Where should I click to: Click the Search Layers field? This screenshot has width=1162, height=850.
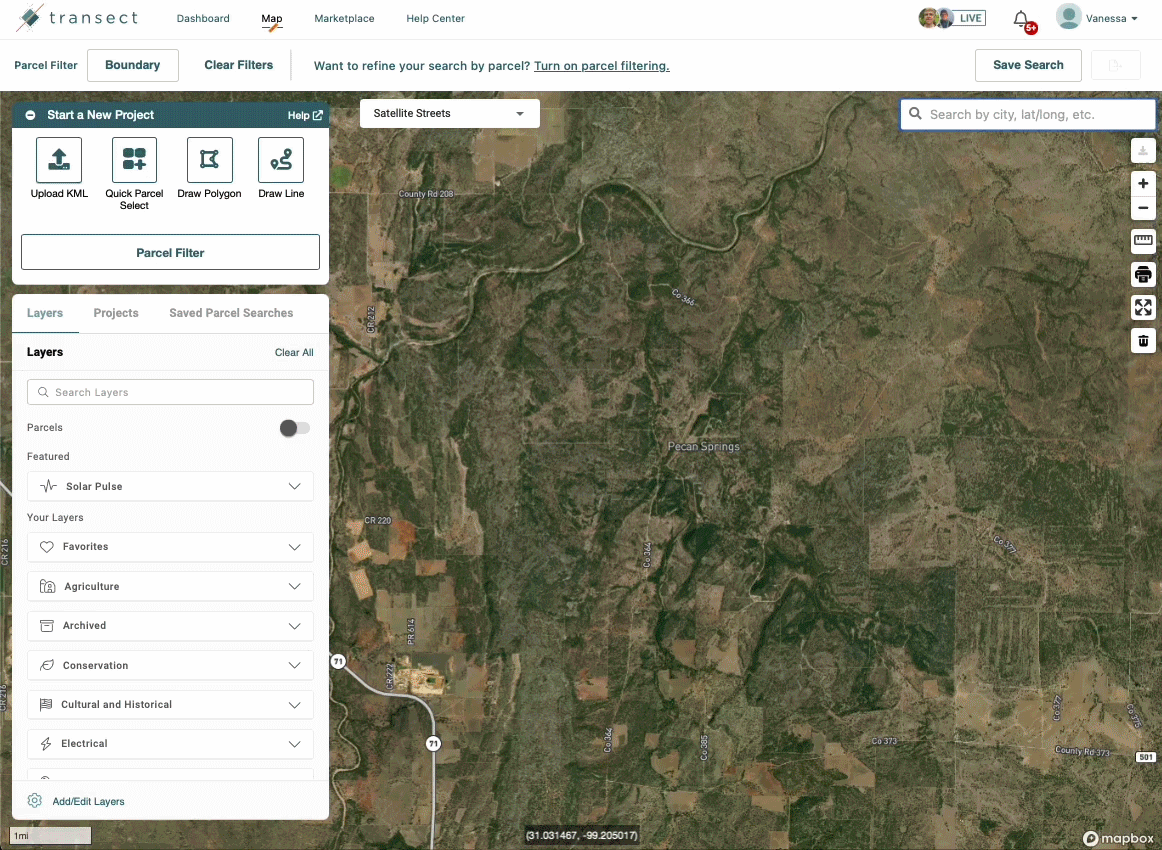(x=170, y=392)
